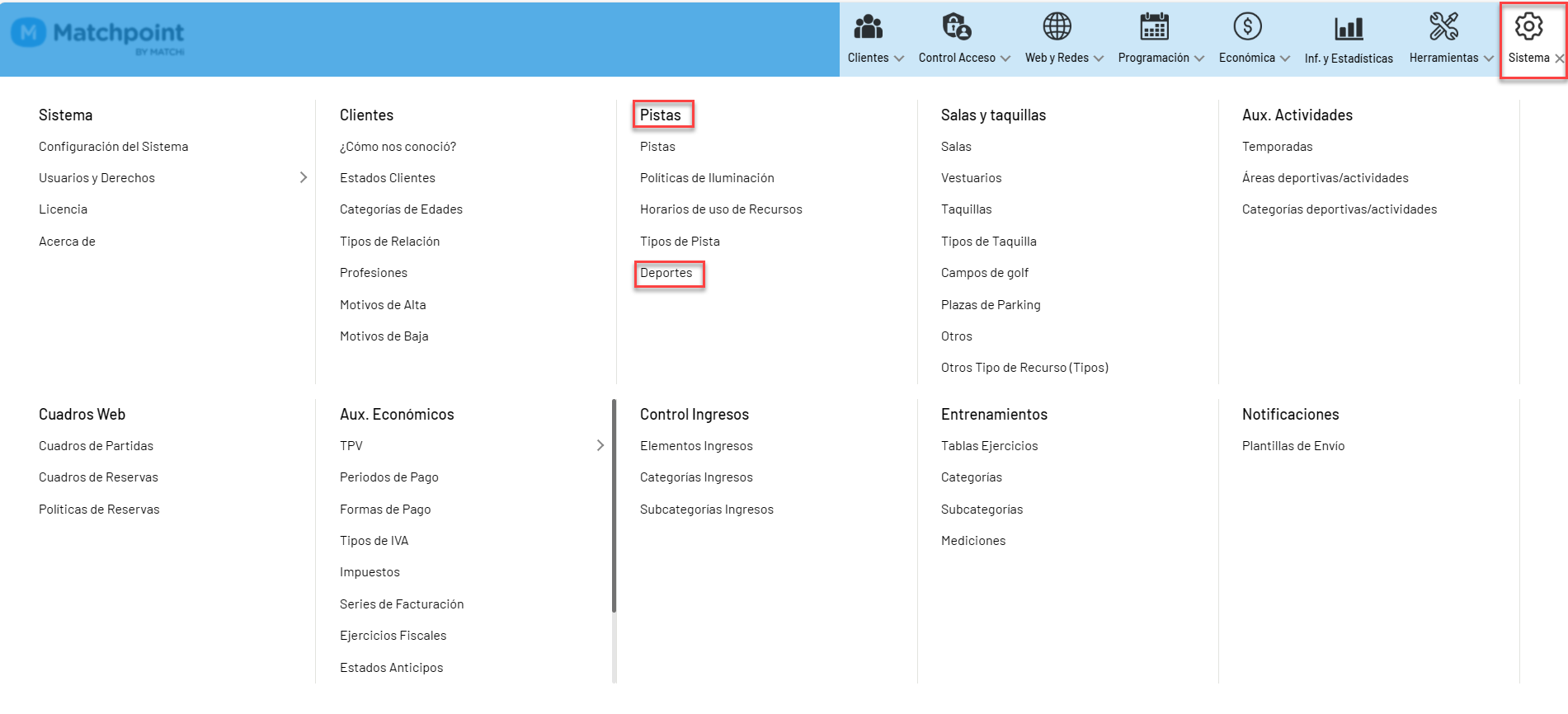Viewport: 1568px width, 714px height.
Task: Select the Web y Redes globe icon
Action: [1057, 27]
